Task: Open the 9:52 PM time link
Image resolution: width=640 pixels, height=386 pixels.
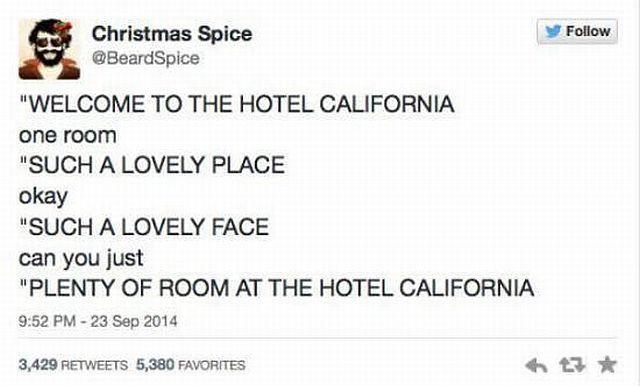Action: pyautogui.click(x=47, y=321)
